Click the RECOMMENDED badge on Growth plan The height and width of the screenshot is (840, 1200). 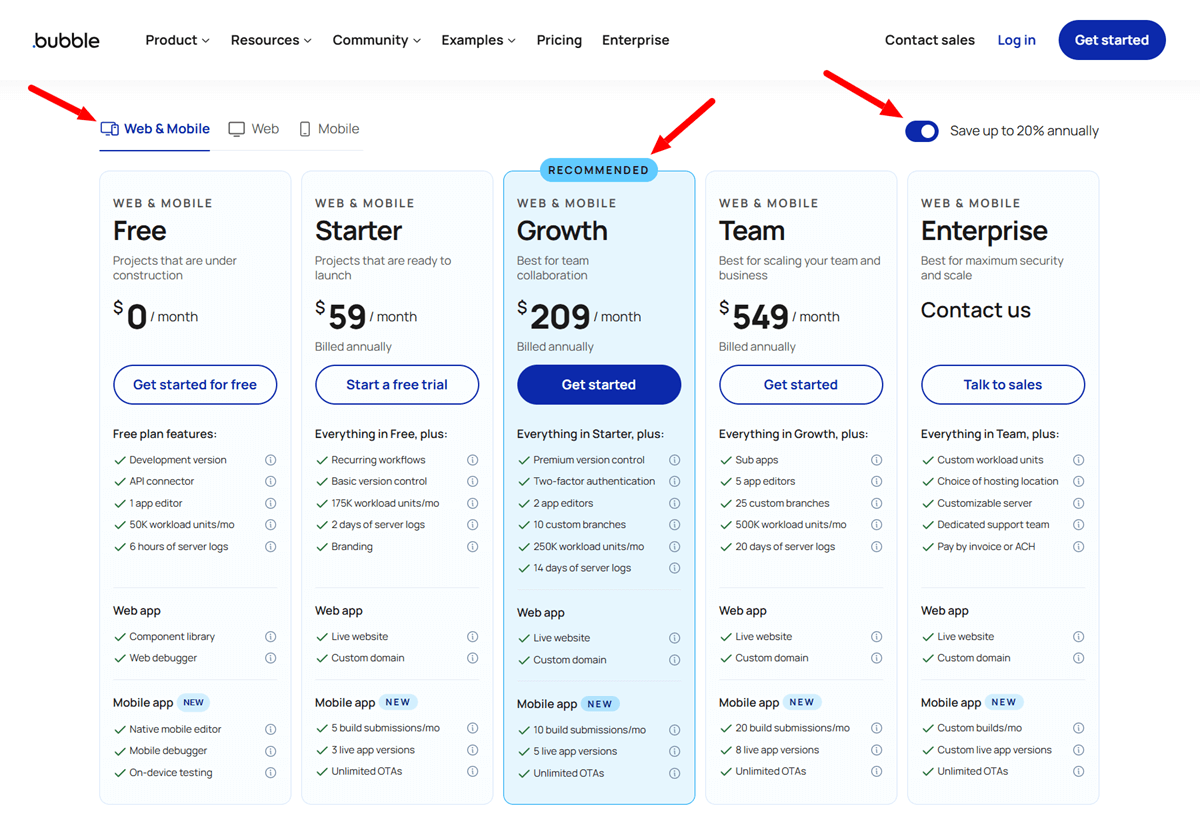tap(598, 169)
